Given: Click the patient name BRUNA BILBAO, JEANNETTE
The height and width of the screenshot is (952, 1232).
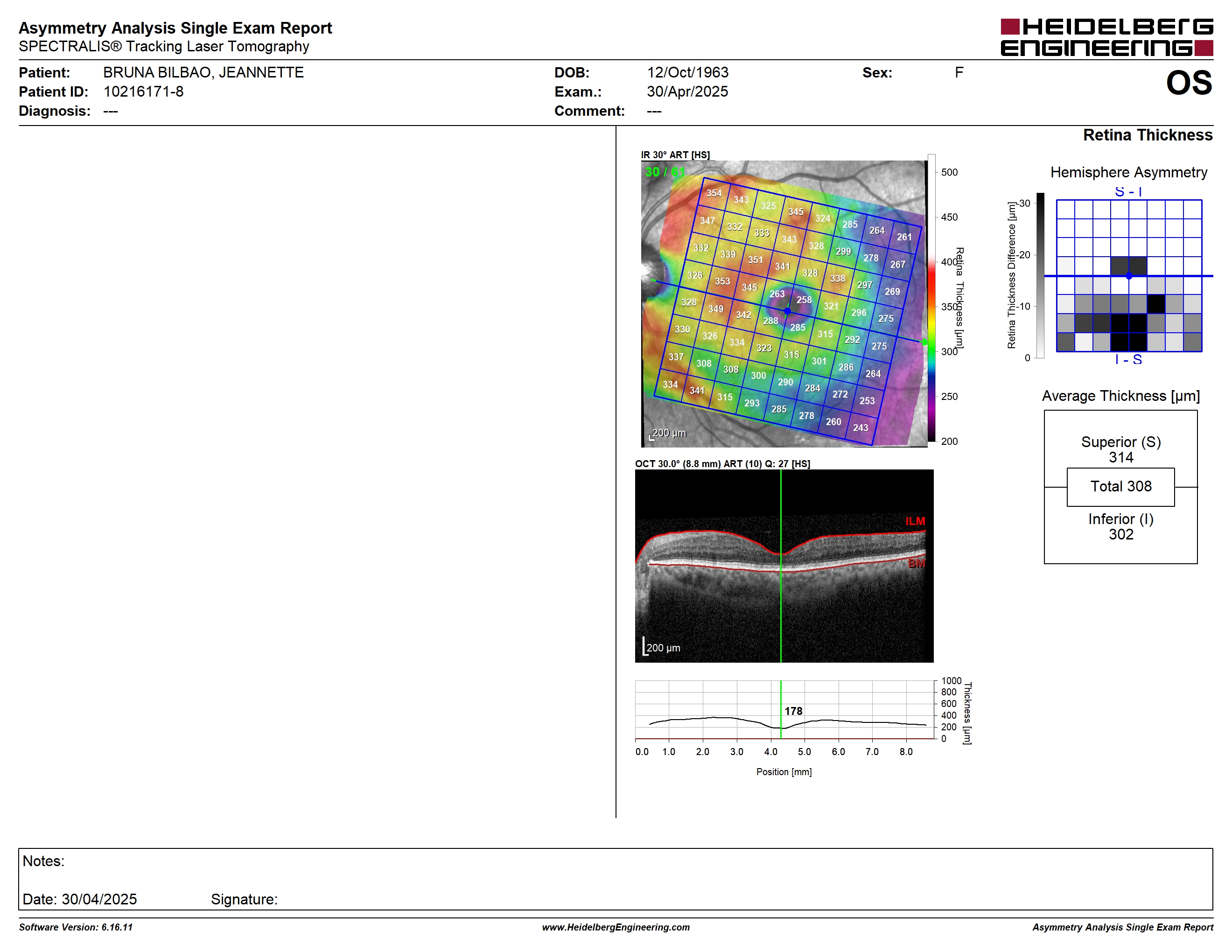Looking at the screenshot, I should pos(203,73).
